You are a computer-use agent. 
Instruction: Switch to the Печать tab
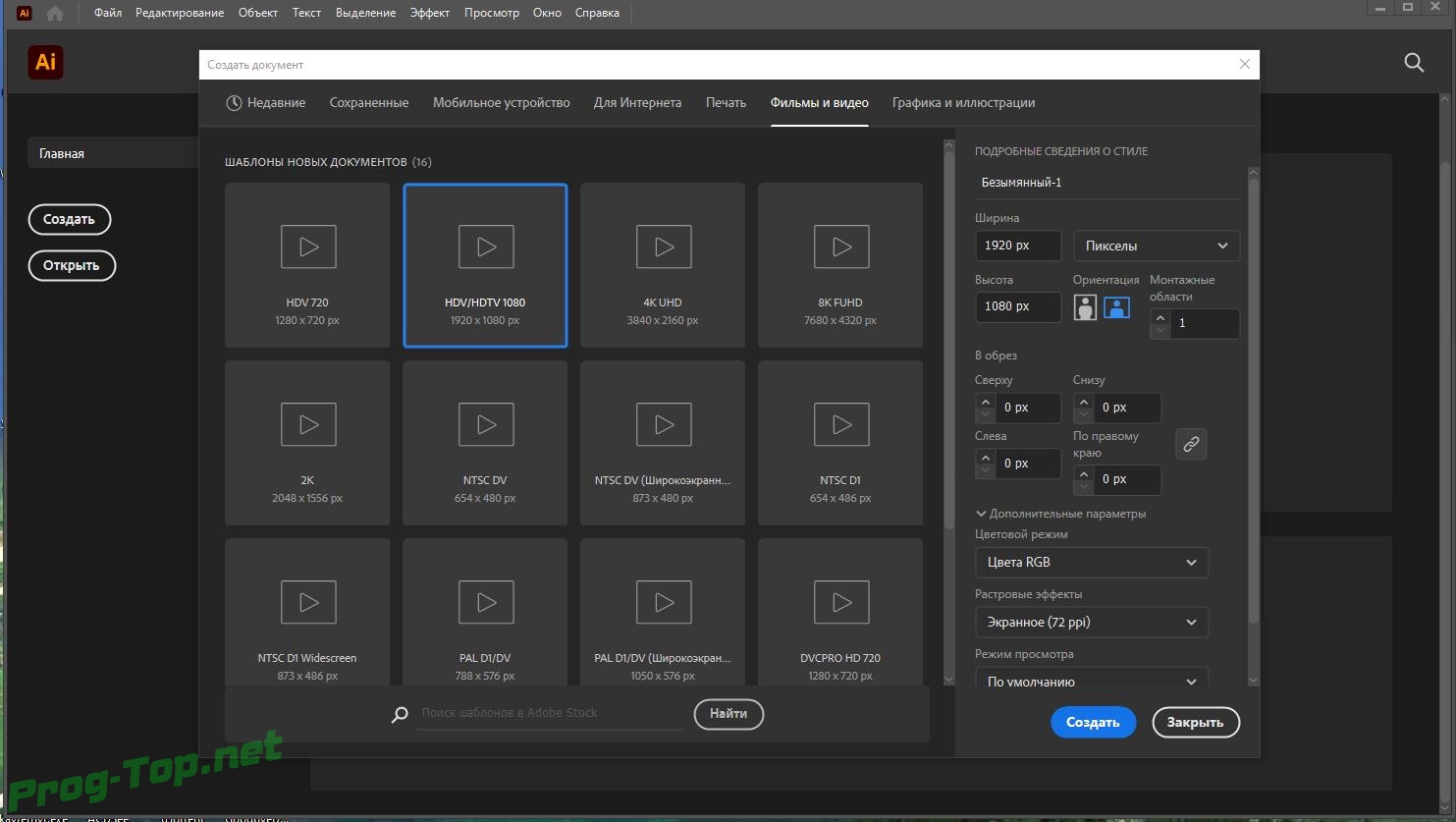tap(726, 103)
